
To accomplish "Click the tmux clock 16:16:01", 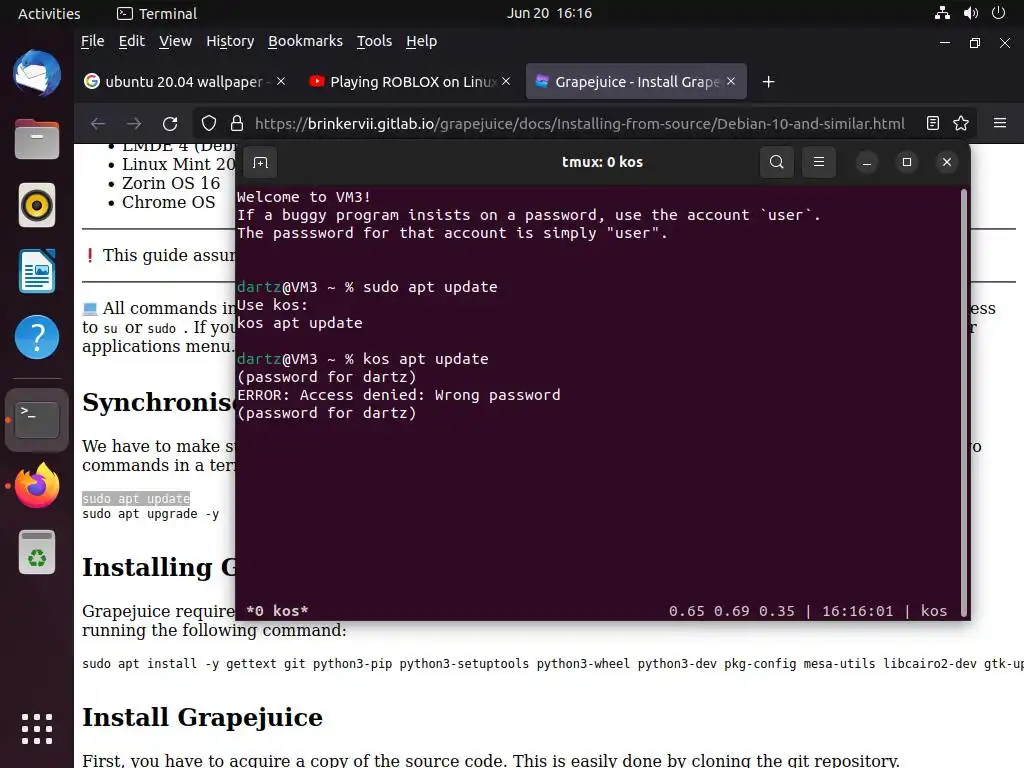I will point(857,611).
